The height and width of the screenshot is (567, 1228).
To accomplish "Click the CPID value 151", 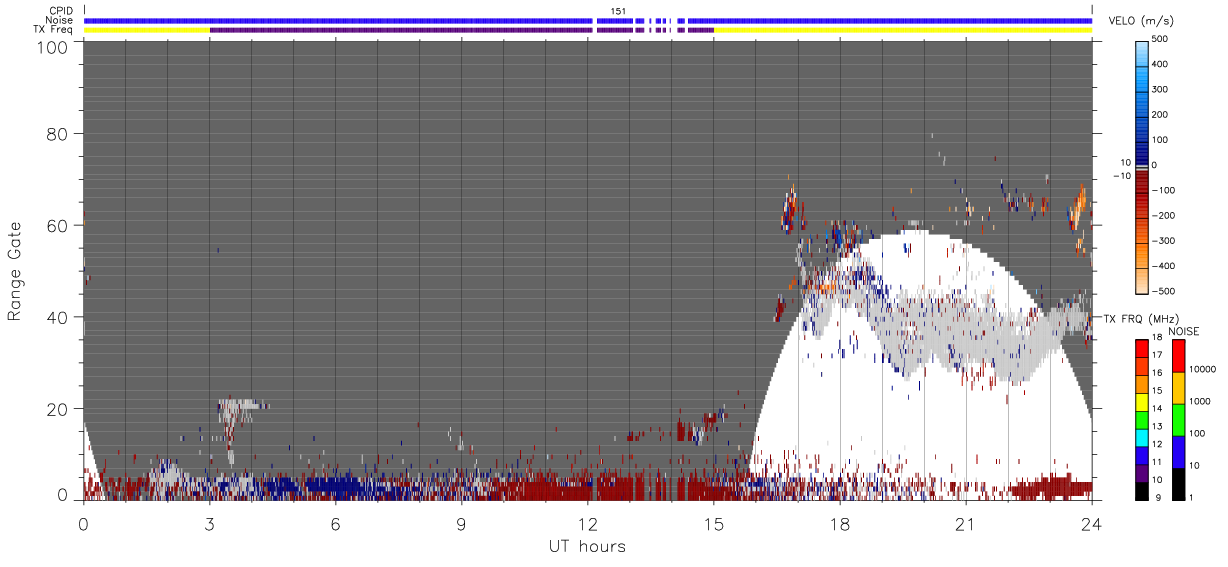I will pos(618,10).
